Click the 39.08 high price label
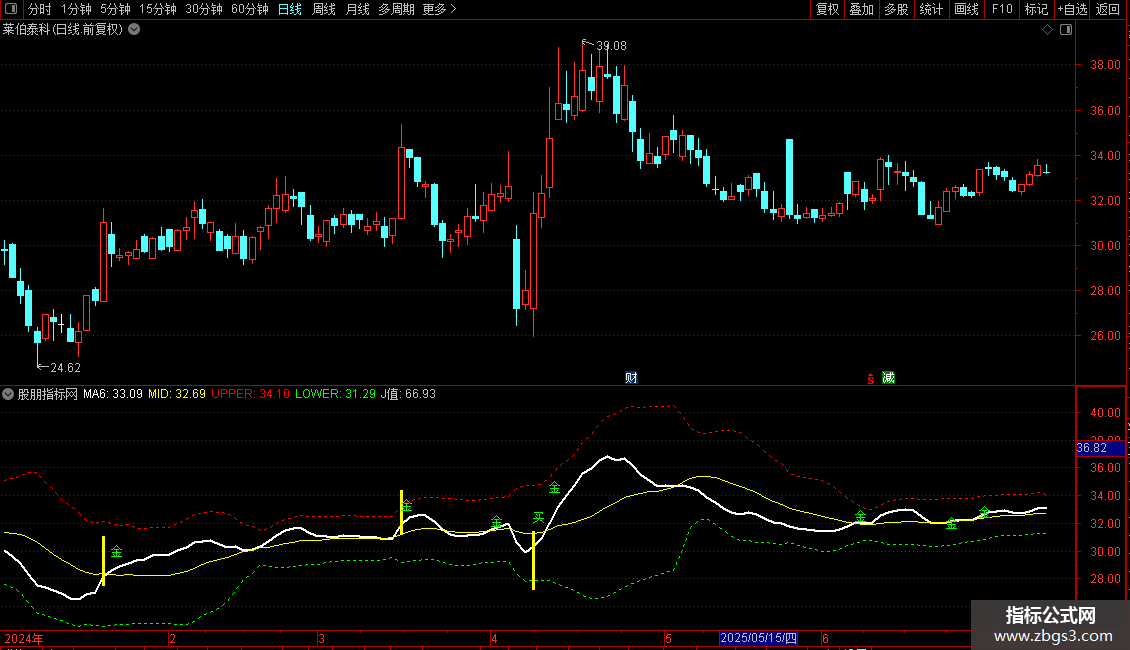Image resolution: width=1130 pixels, height=650 pixels. pyautogui.click(x=611, y=45)
